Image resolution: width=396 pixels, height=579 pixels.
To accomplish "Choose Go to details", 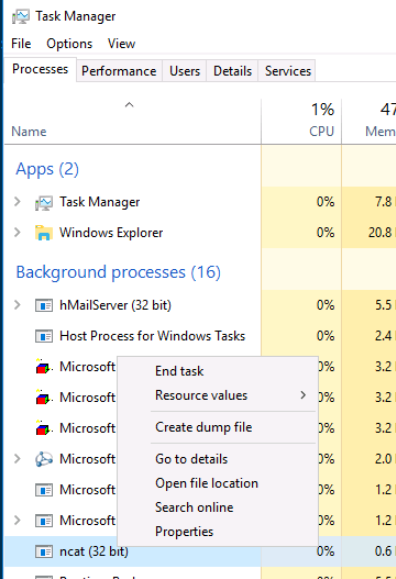I will point(218,459).
